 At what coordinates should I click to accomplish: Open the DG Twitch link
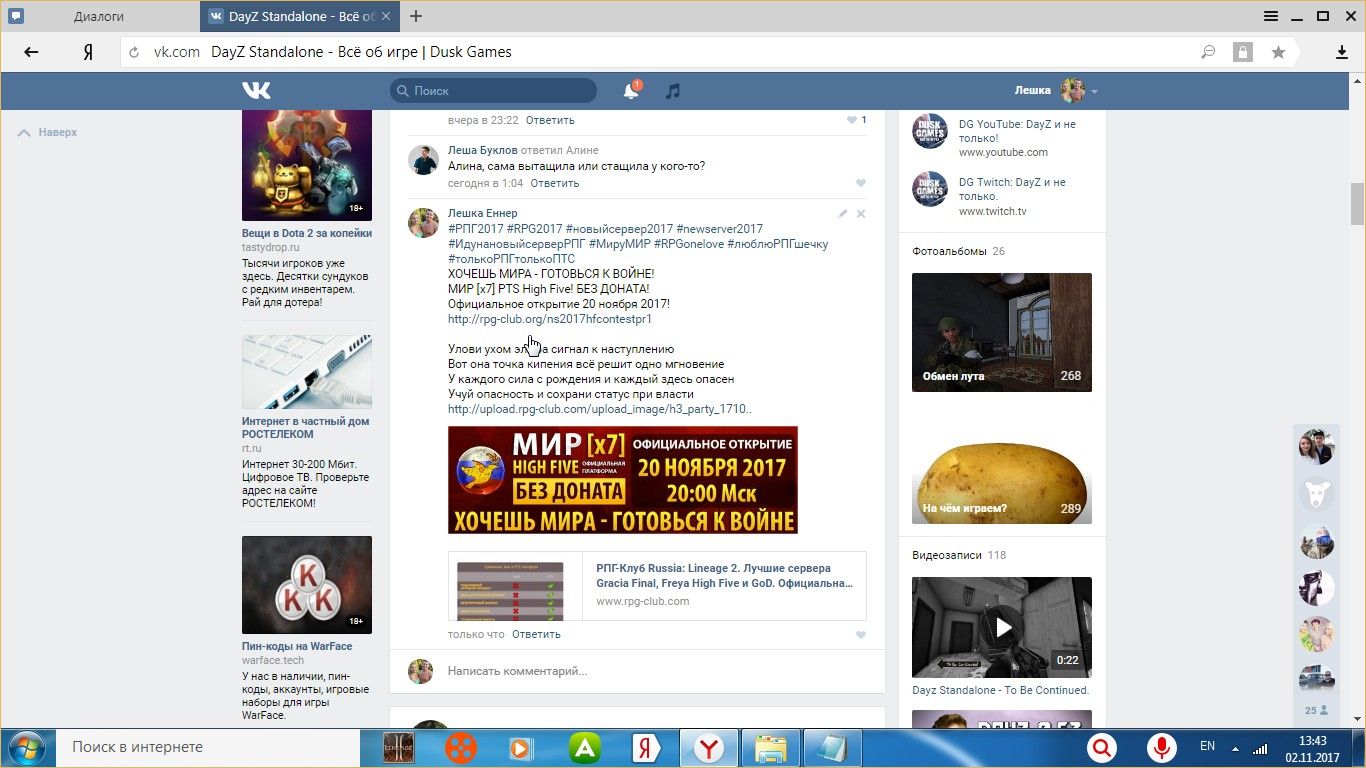1012,189
